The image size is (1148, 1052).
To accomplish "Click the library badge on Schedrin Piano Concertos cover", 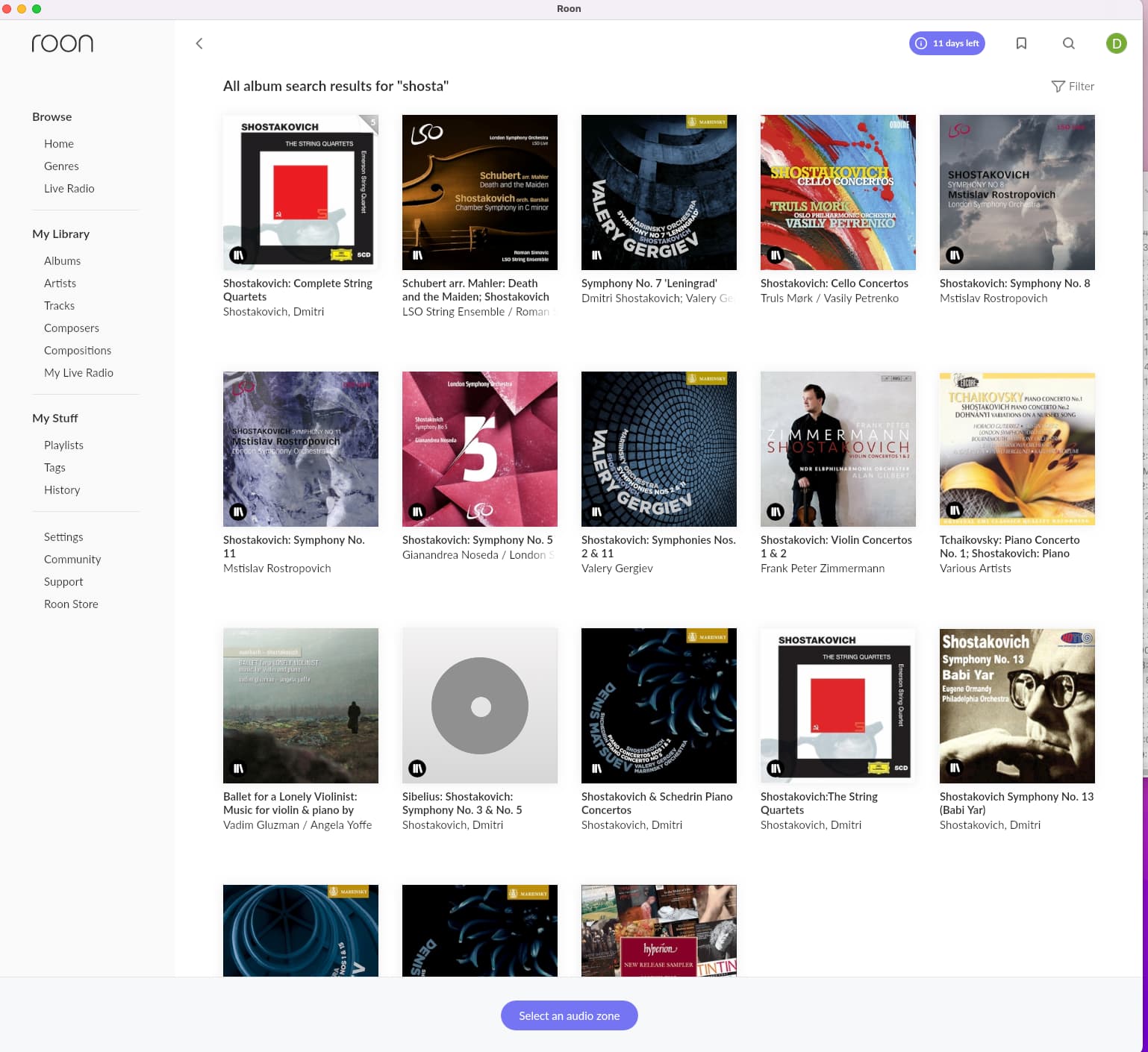I will click(596, 768).
